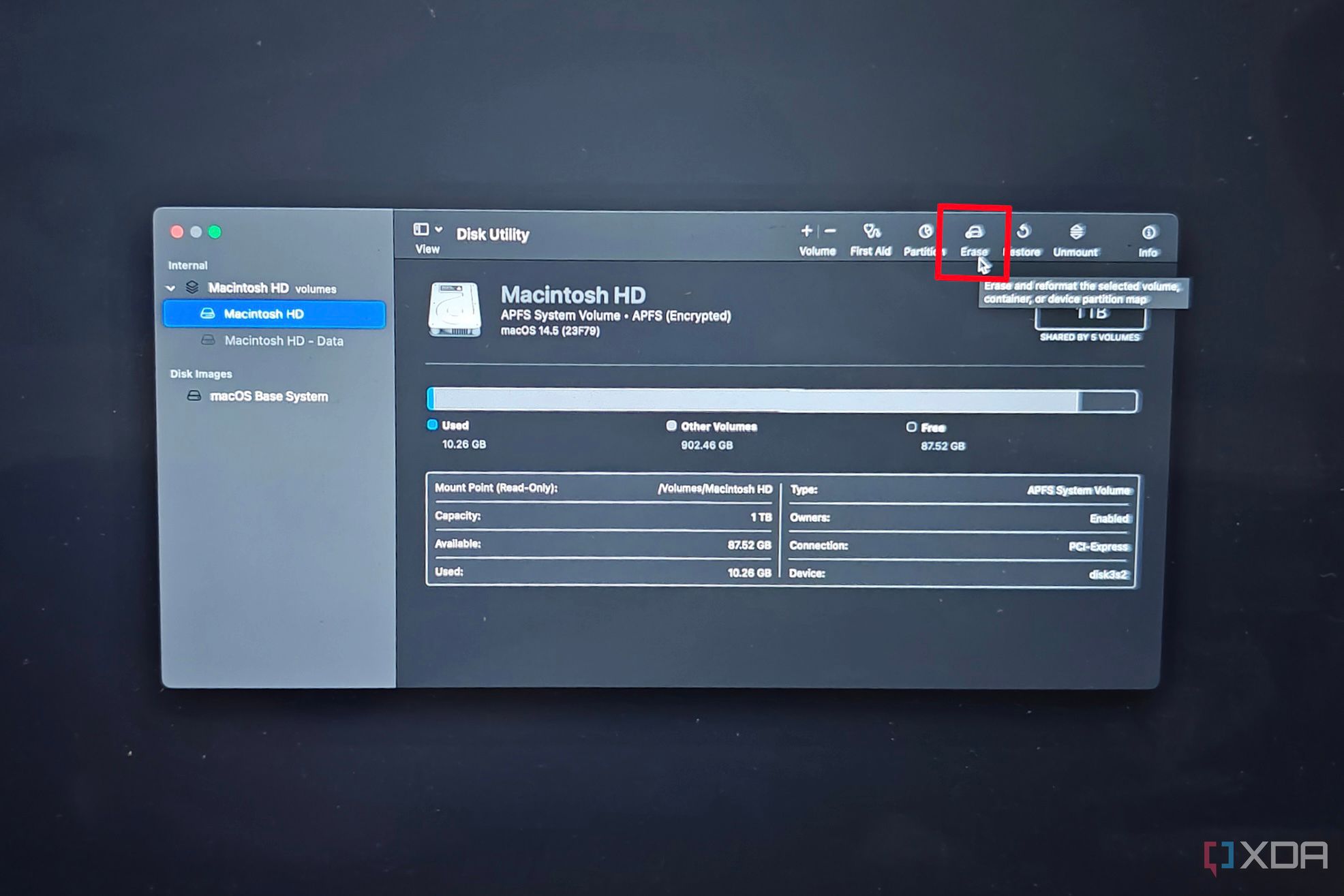The height and width of the screenshot is (896, 1344).
Task: Click the Owners 'Enabled' value
Action: 1110,519
